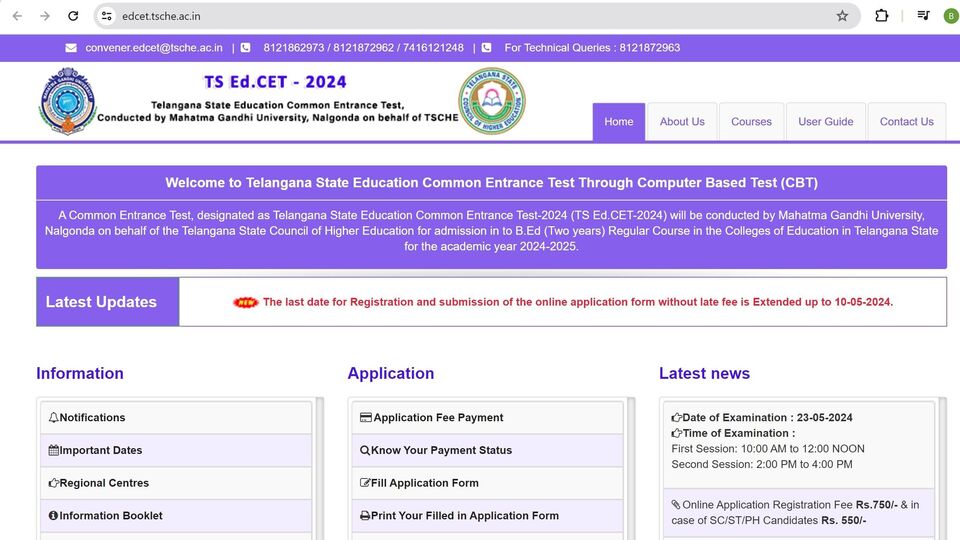Image resolution: width=960 pixels, height=540 pixels.
Task: Reload the page with refresh icon
Action: click(73, 16)
